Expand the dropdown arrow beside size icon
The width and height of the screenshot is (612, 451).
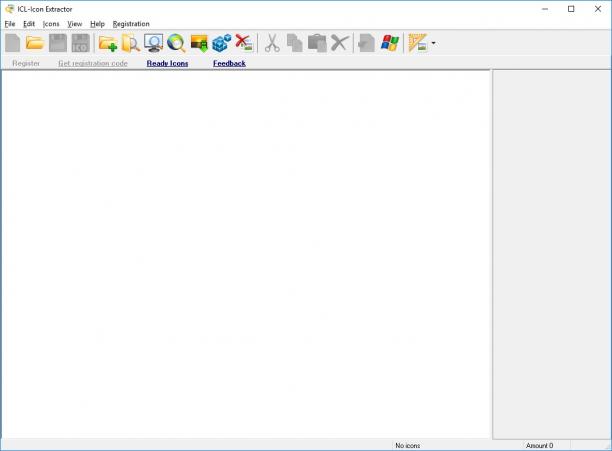tap(433, 43)
